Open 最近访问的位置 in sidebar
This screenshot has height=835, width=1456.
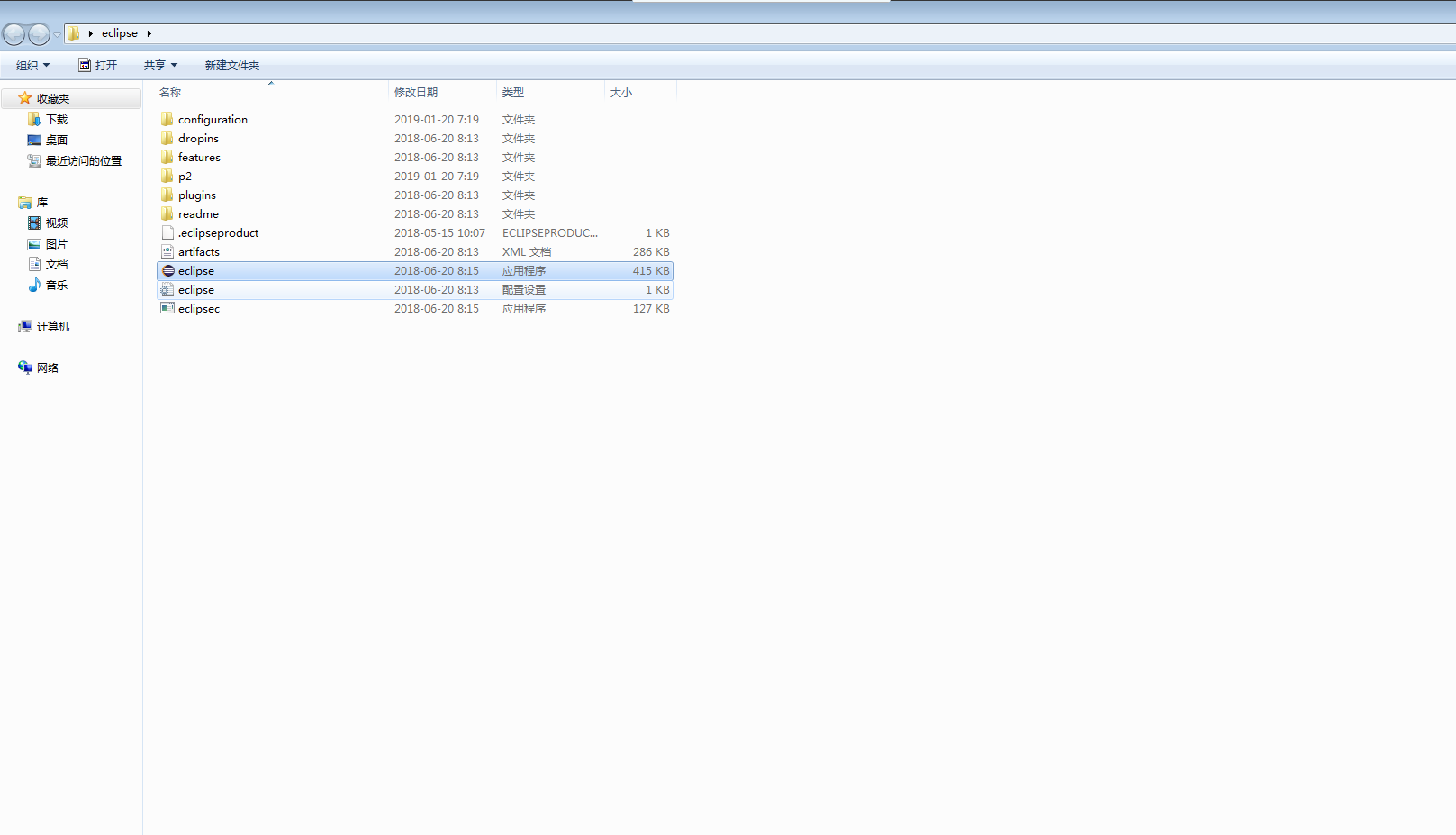83,160
